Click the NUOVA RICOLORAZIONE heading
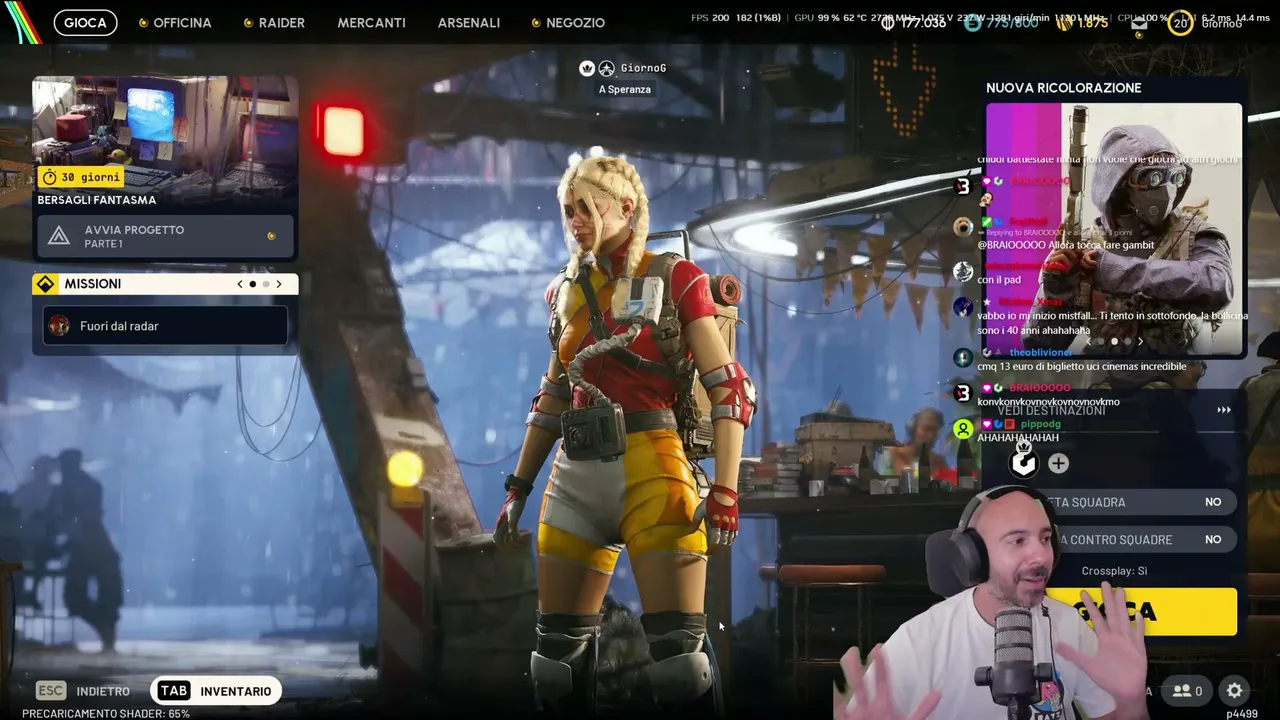 (1064, 88)
